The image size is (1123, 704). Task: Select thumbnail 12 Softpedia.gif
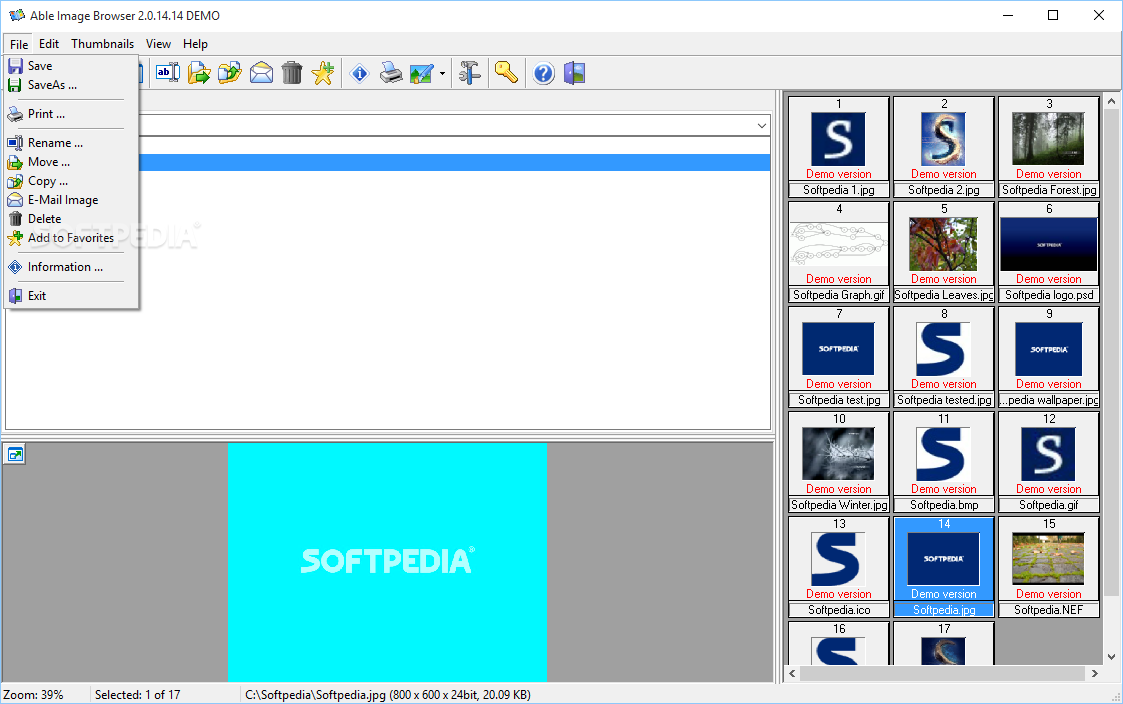point(1049,462)
